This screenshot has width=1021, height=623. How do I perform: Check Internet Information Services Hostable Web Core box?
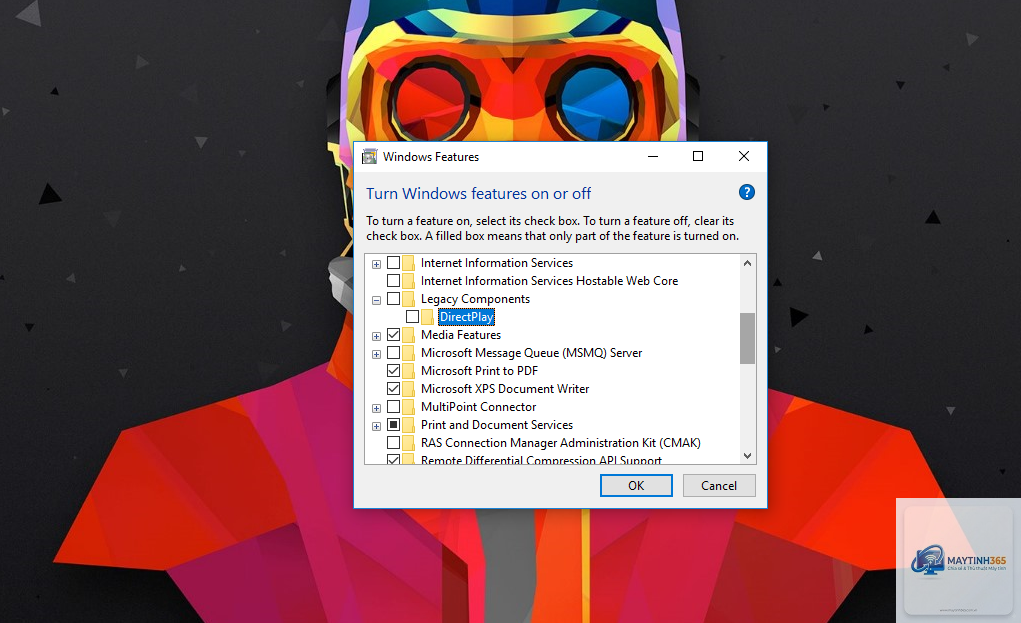(x=393, y=281)
